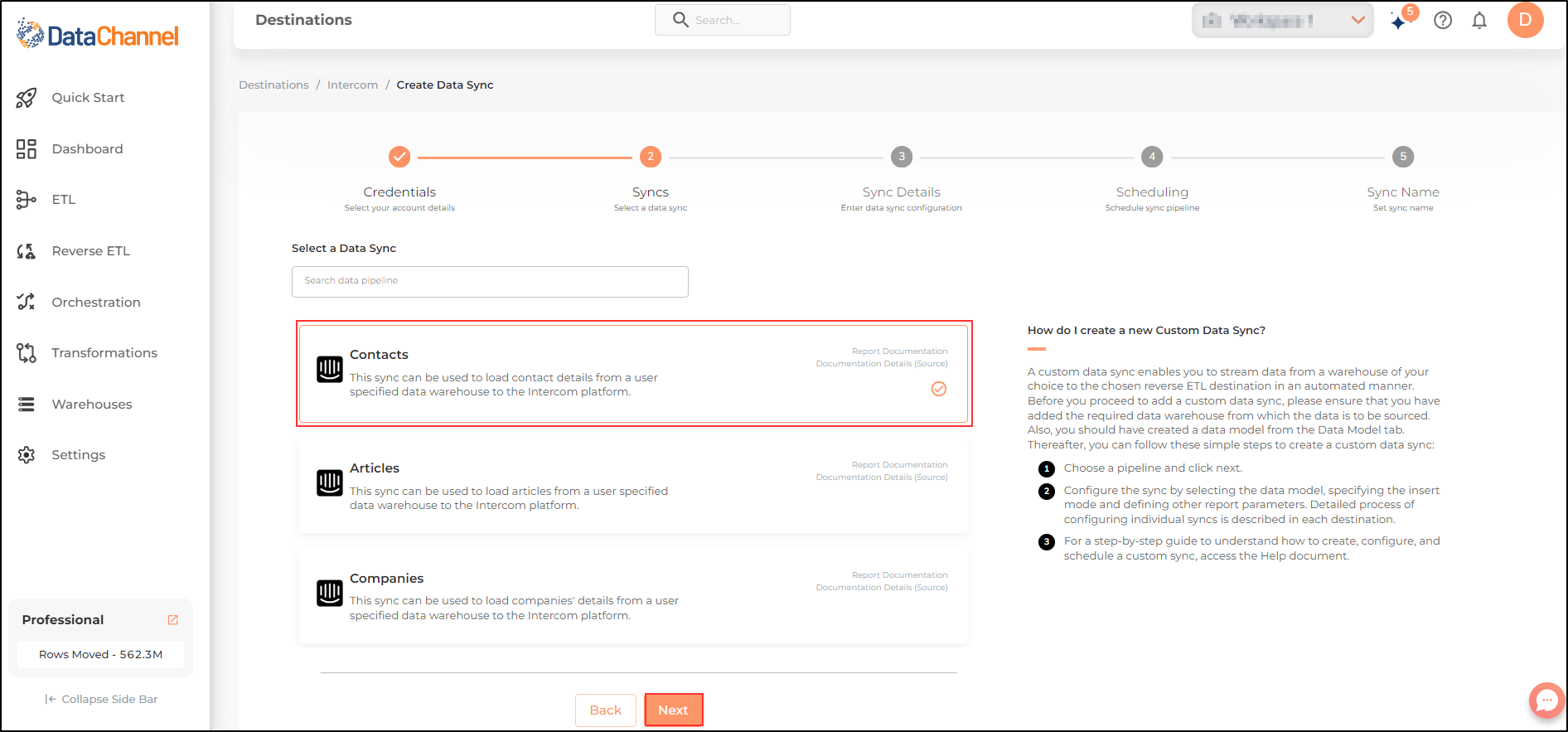1568x732 pixels.
Task: Open the notifications bell
Action: [x=1479, y=21]
